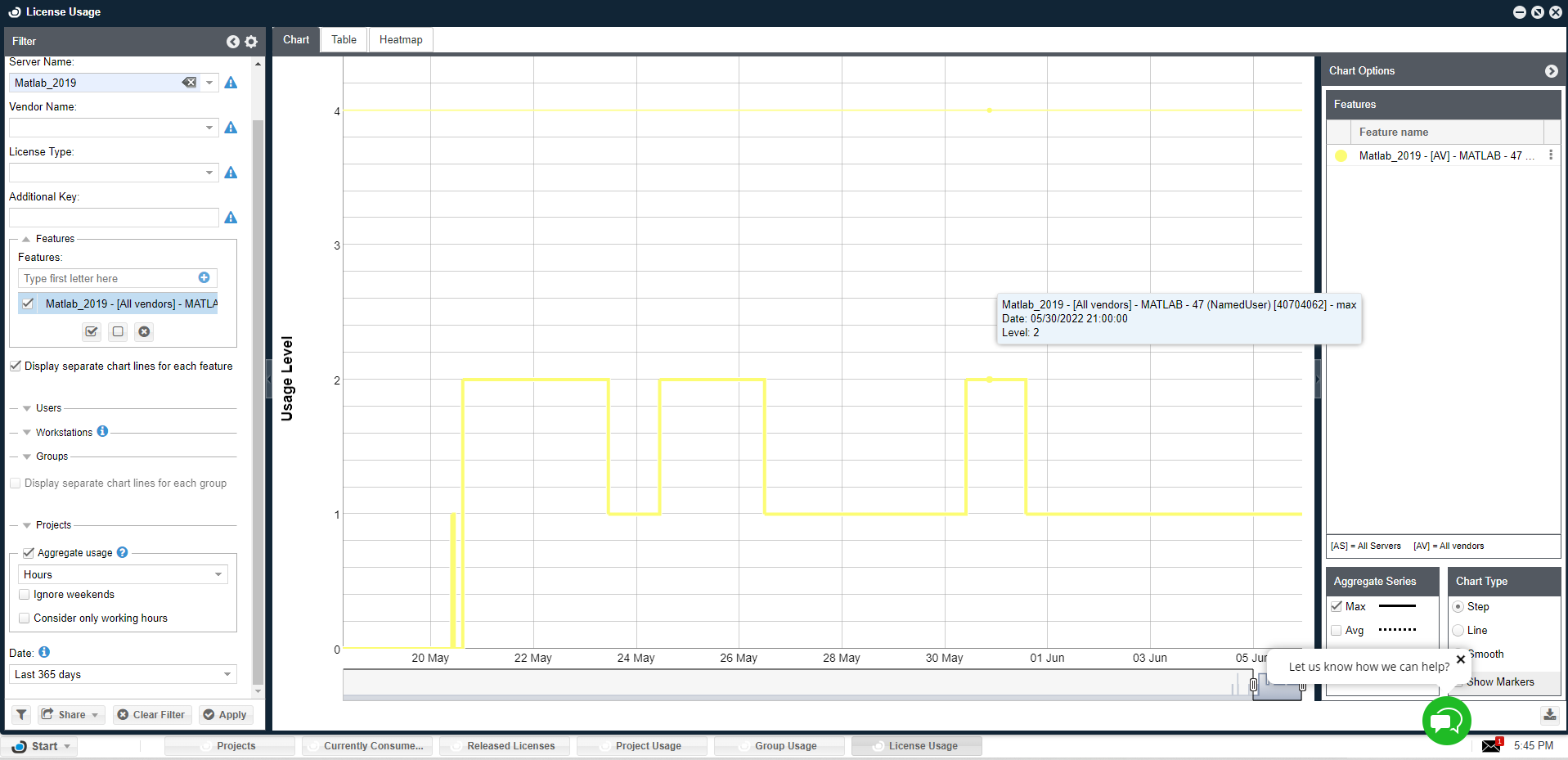This screenshot has width=1568, height=760.
Task: Click the filter settings gear icon
Action: click(x=251, y=42)
